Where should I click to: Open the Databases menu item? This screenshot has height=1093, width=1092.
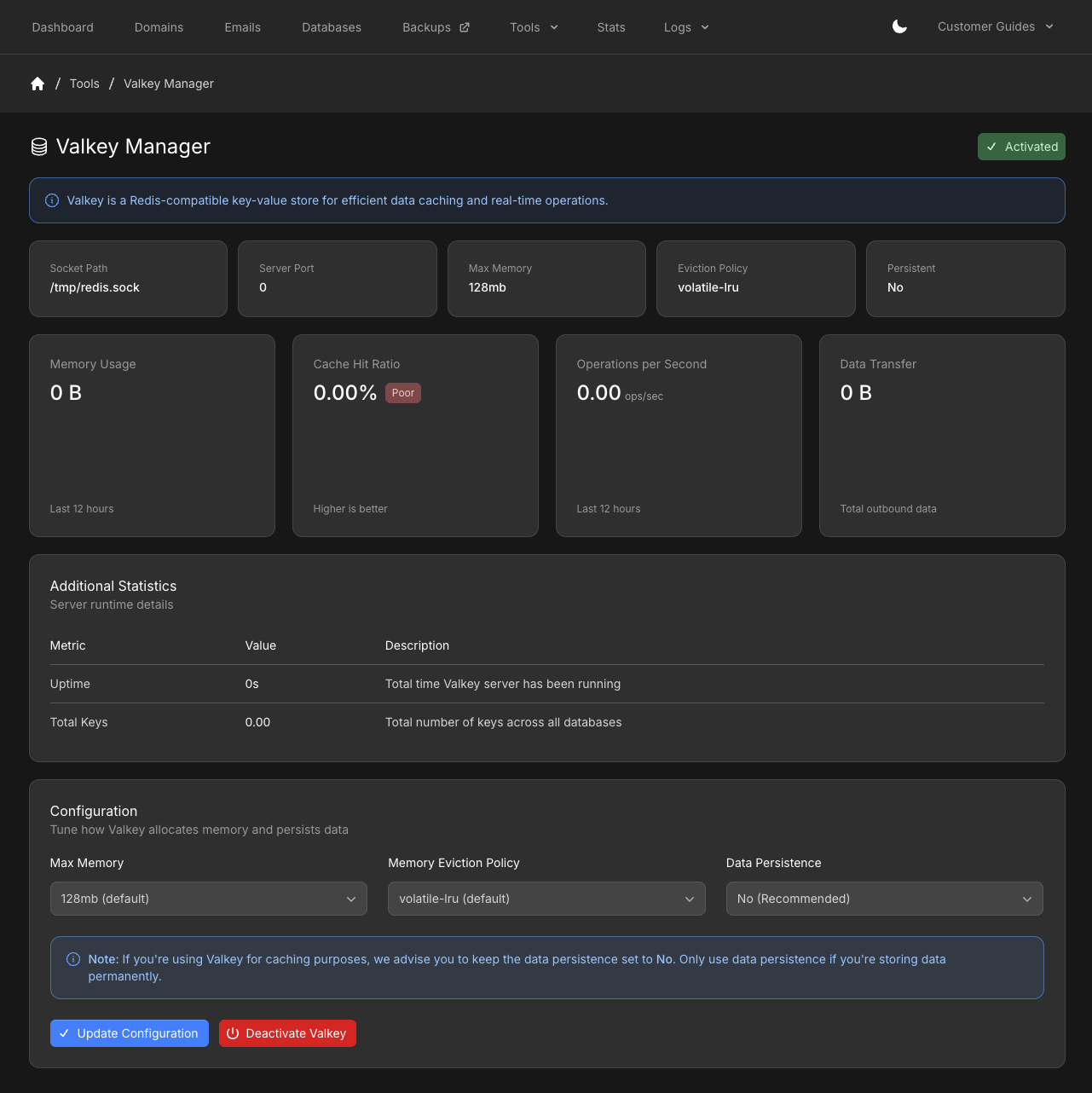coord(332,27)
